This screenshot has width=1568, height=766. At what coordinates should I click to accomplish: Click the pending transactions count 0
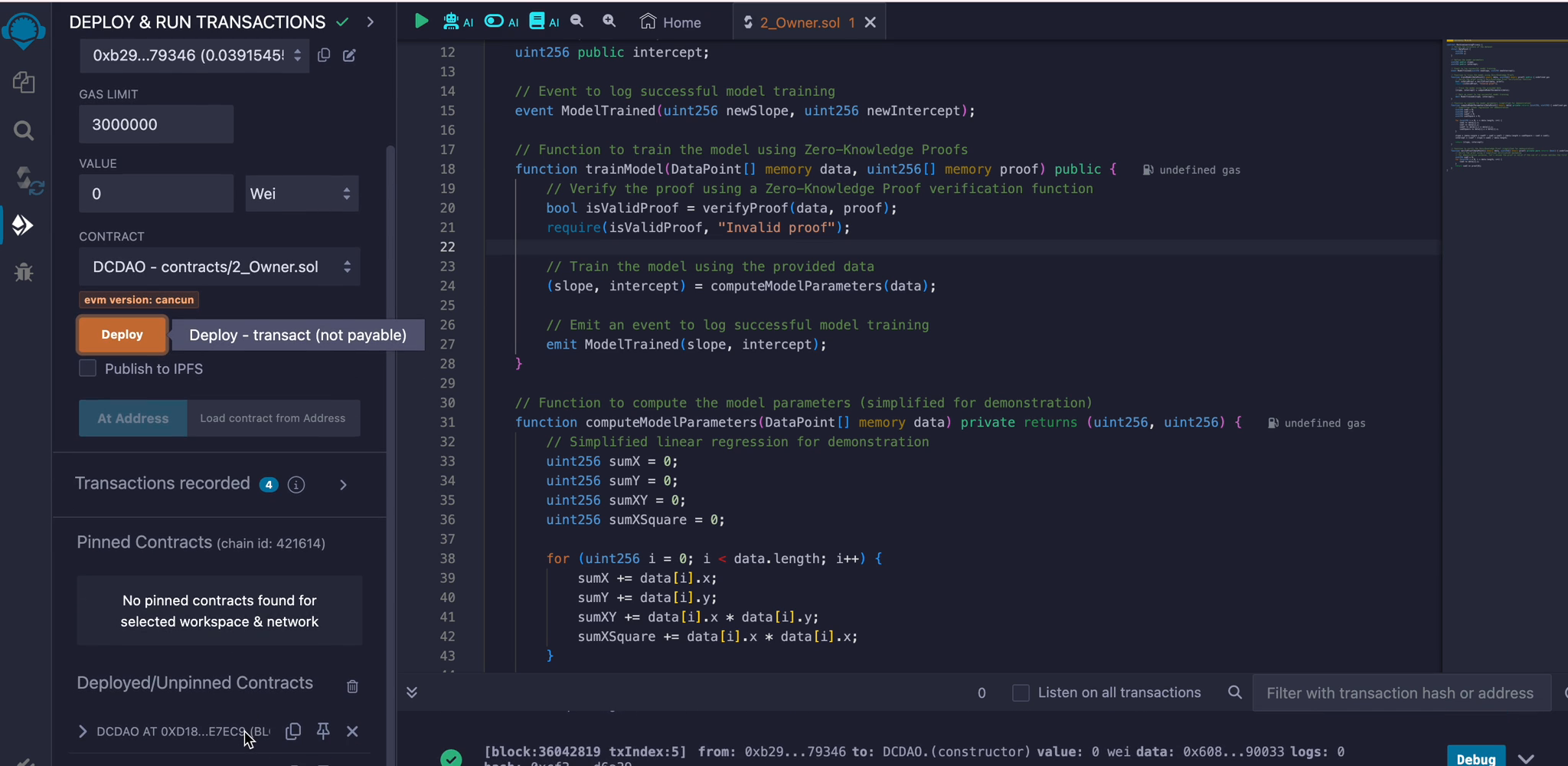click(x=982, y=693)
